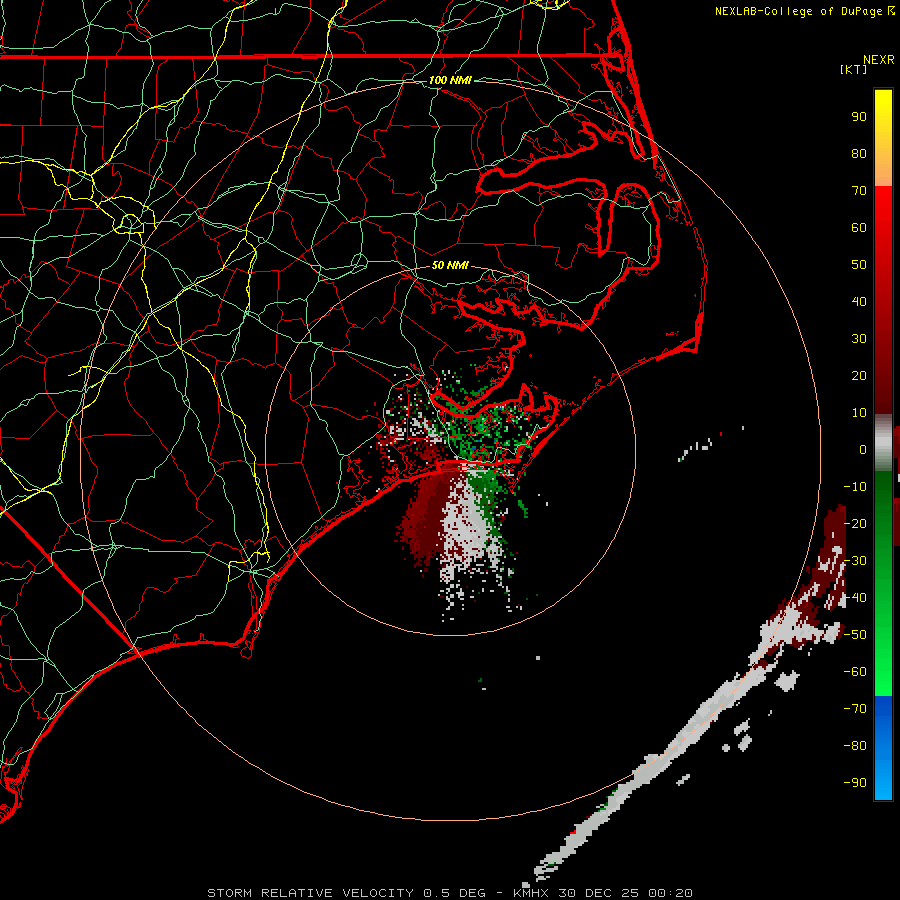
Task: Click the 80 value on velocity scale
Action: click(x=859, y=154)
